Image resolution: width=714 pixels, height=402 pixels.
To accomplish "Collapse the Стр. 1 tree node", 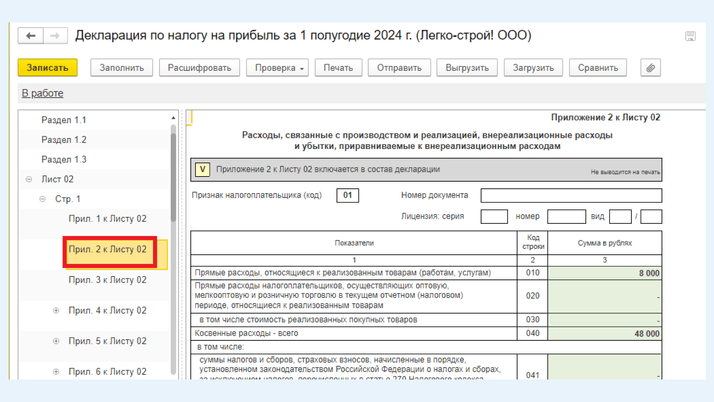I will [42, 199].
